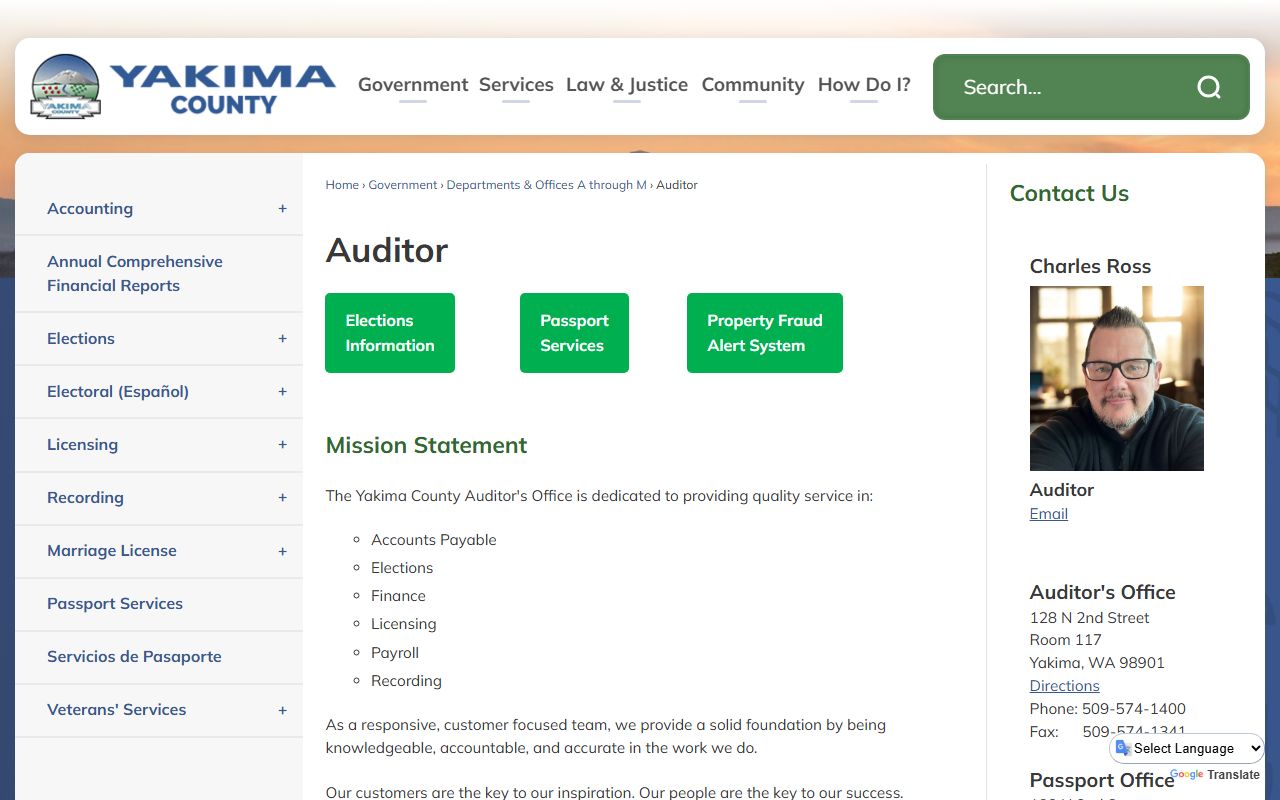The width and height of the screenshot is (1280, 800).
Task: Open Recording in the sidebar
Action: click(x=85, y=498)
